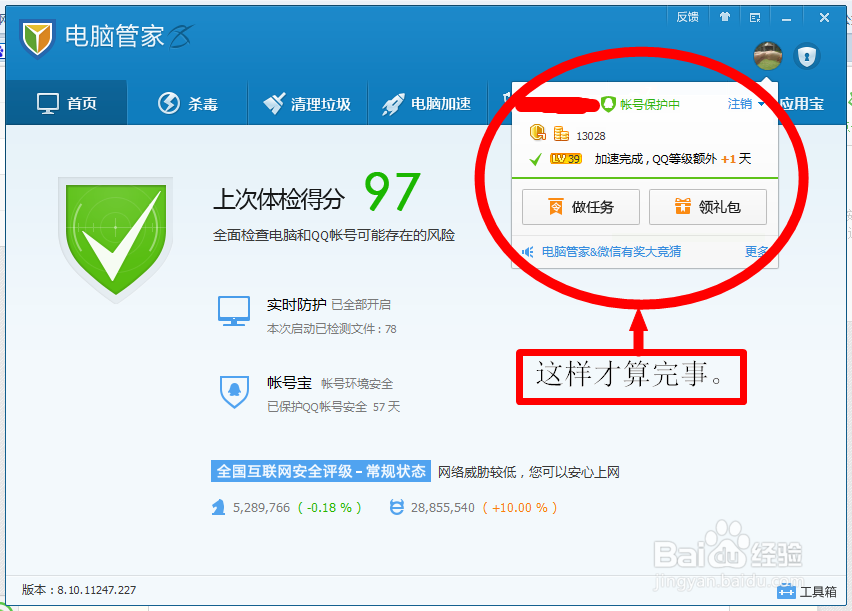Click the account protection shield icon next to avatar
This screenshot has height=611, width=852.
(806, 56)
